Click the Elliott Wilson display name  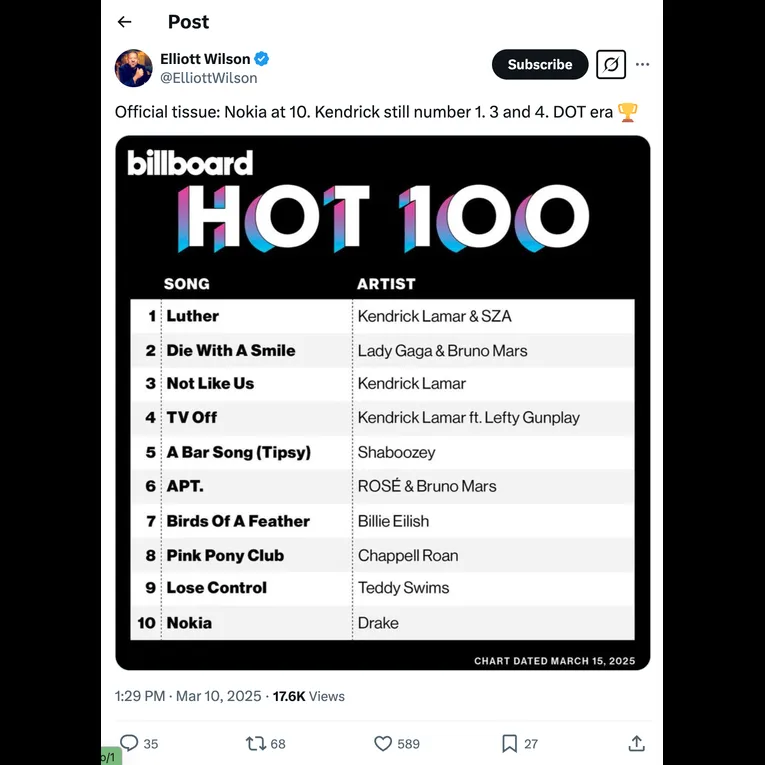pyautogui.click(x=205, y=59)
